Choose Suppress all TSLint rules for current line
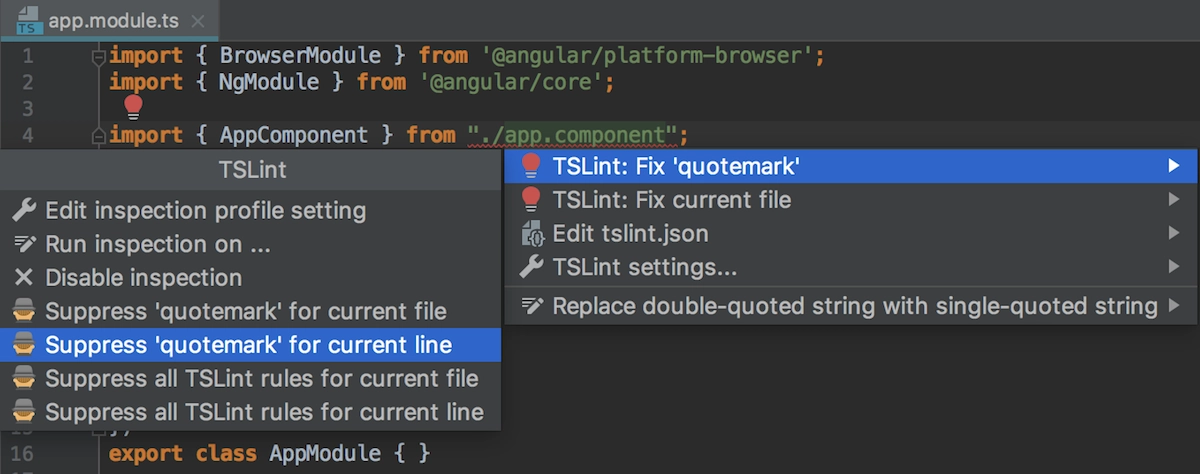The width and height of the screenshot is (1200, 474). point(250,412)
